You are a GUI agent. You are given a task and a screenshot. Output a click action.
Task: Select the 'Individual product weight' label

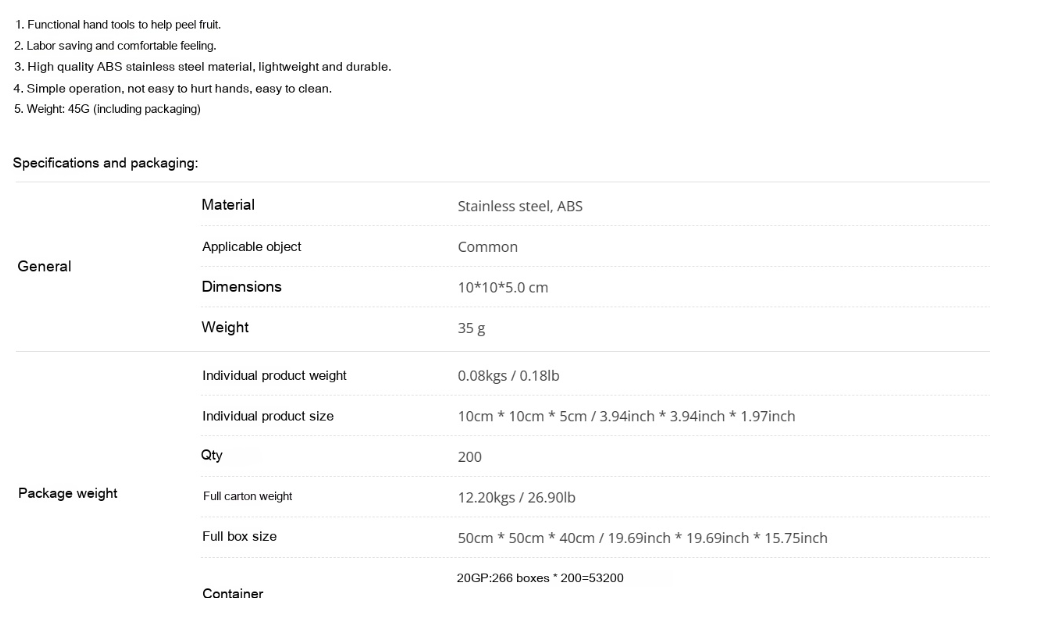point(274,375)
